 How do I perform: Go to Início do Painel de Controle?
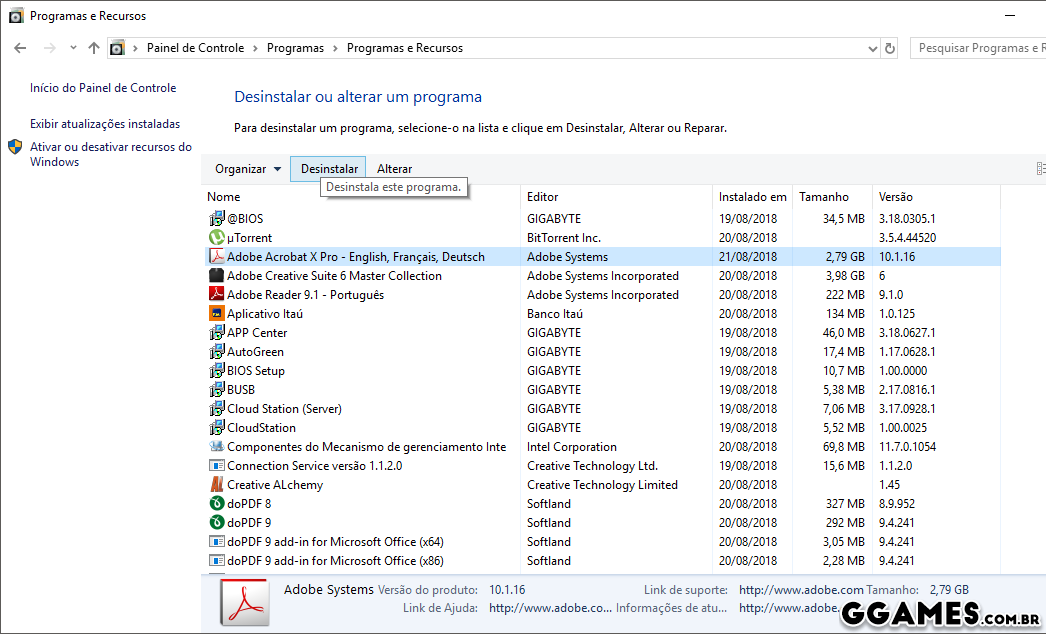[103, 88]
